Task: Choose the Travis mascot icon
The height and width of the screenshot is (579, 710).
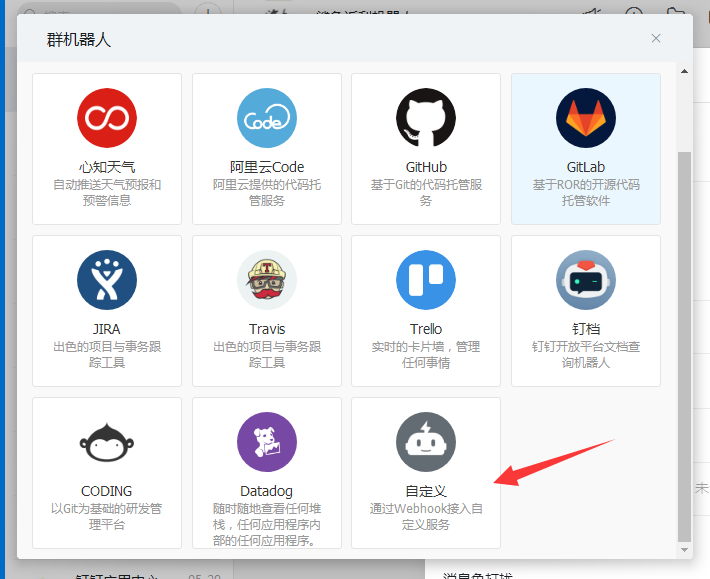Action: tap(267, 280)
